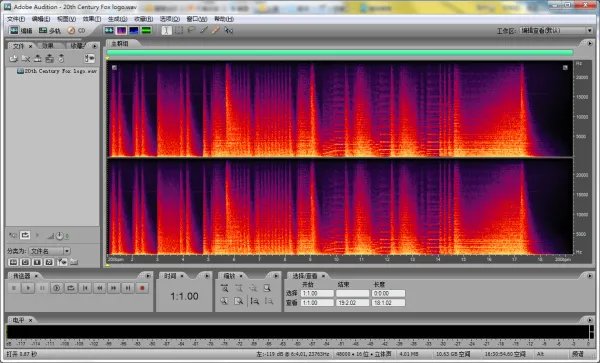The image size is (600, 363).
Task: Choose the marquee selection tool
Action: [179, 30]
